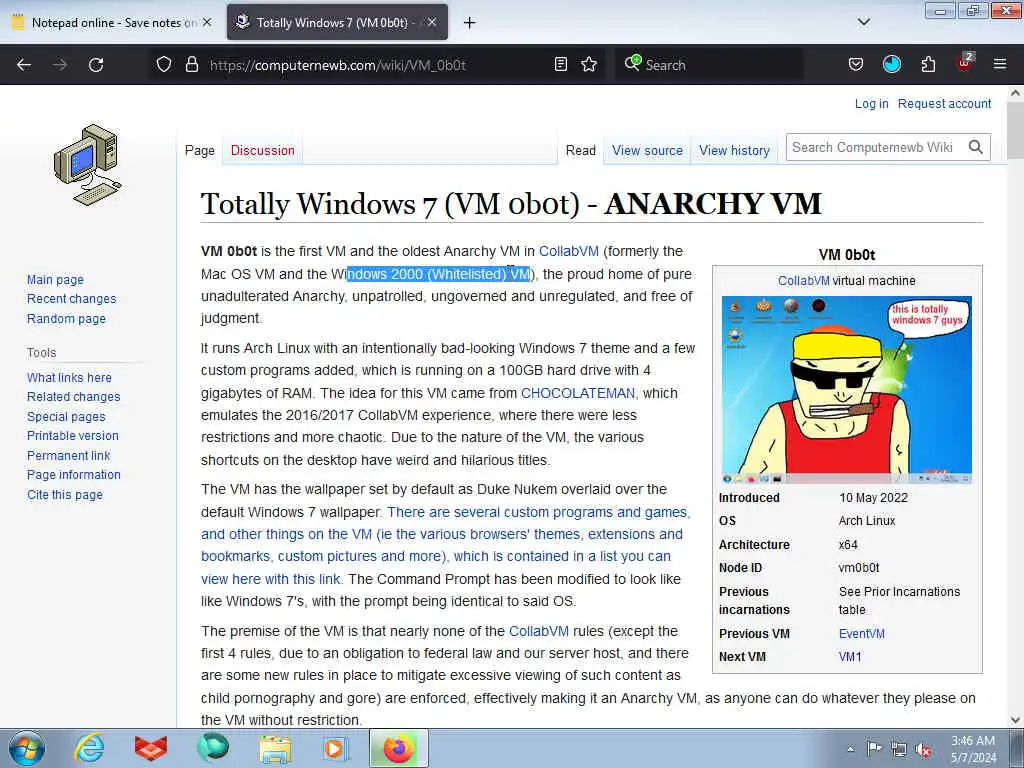
Task: Toggle reader view icon in address bar
Action: pyautogui.click(x=560, y=64)
